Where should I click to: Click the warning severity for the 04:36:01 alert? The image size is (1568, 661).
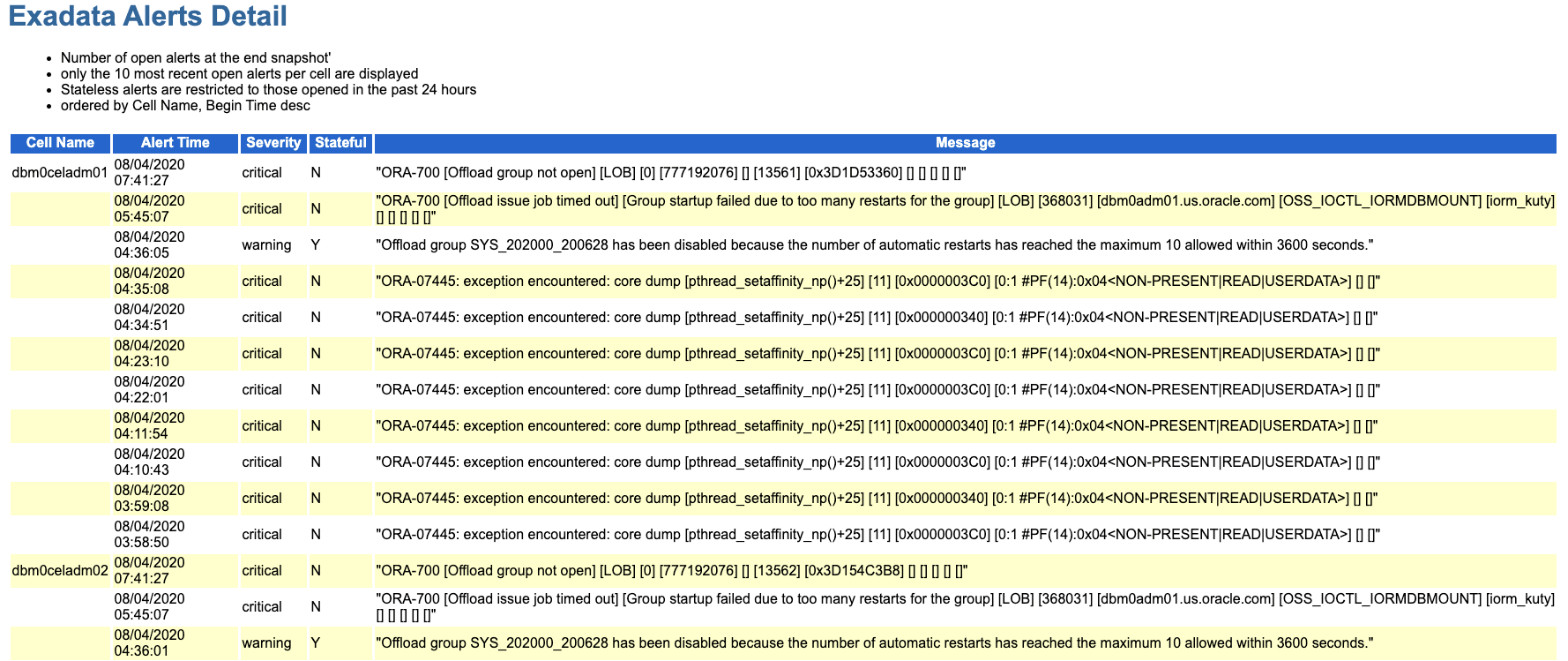click(x=266, y=643)
